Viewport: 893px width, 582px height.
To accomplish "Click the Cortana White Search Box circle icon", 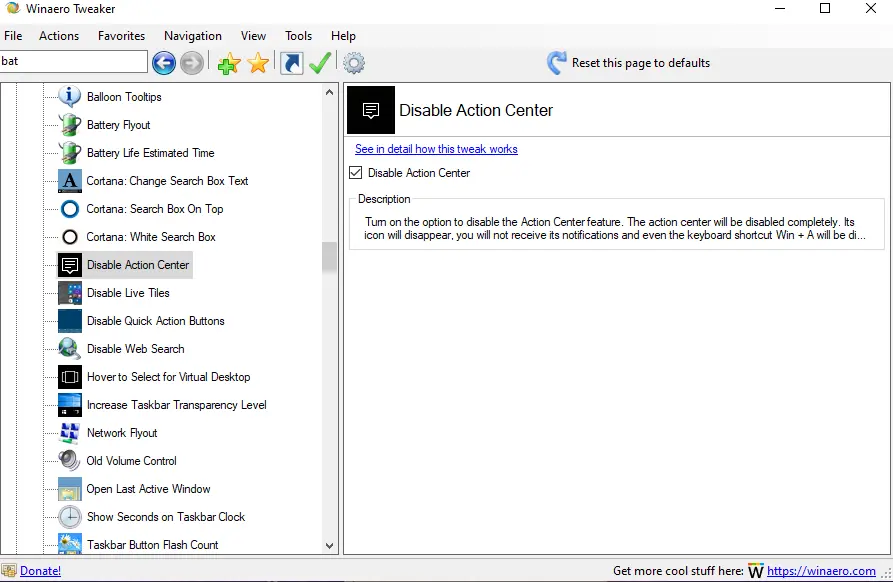I will tap(69, 237).
